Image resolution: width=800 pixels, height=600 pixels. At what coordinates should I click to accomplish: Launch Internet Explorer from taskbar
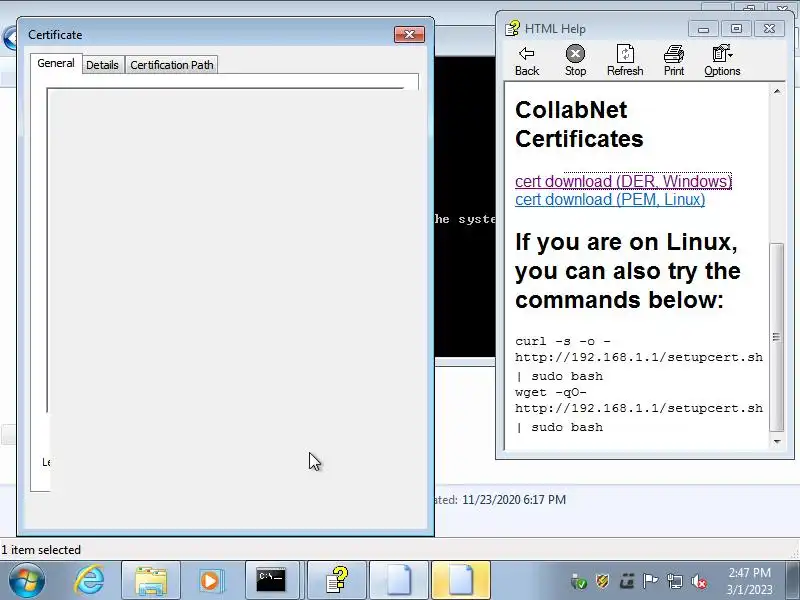tap(89, 581)
